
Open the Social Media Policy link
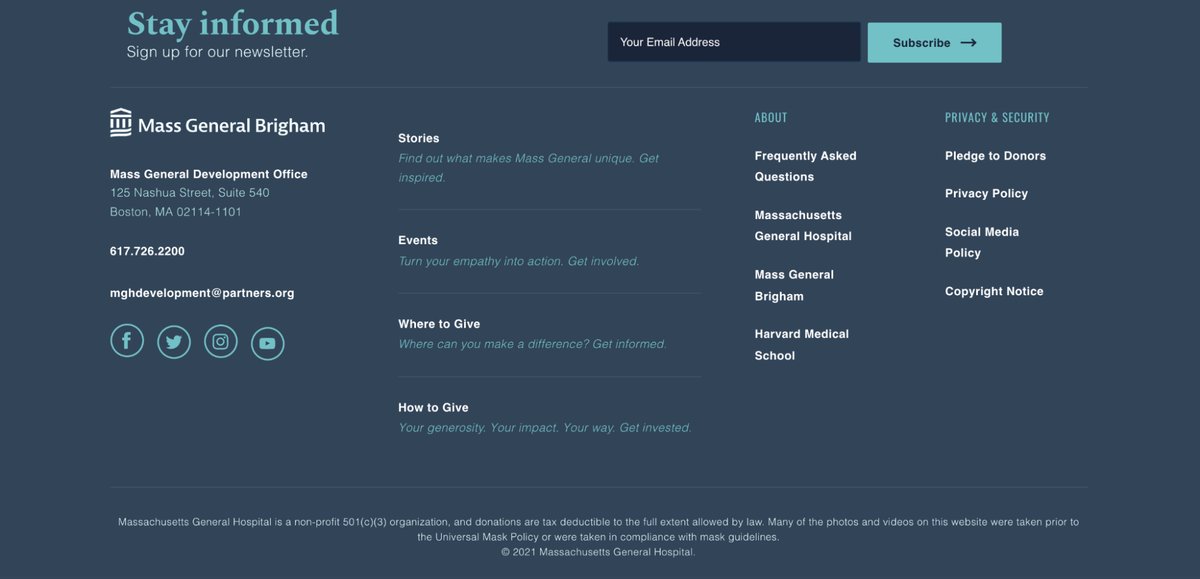point(981,242)
